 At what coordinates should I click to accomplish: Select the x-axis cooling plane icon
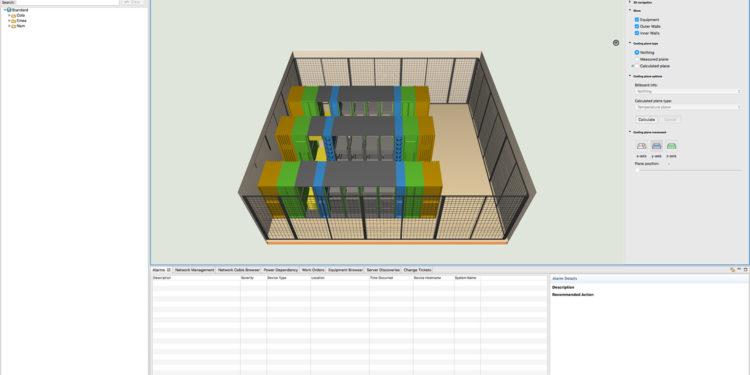pos(641,146)
